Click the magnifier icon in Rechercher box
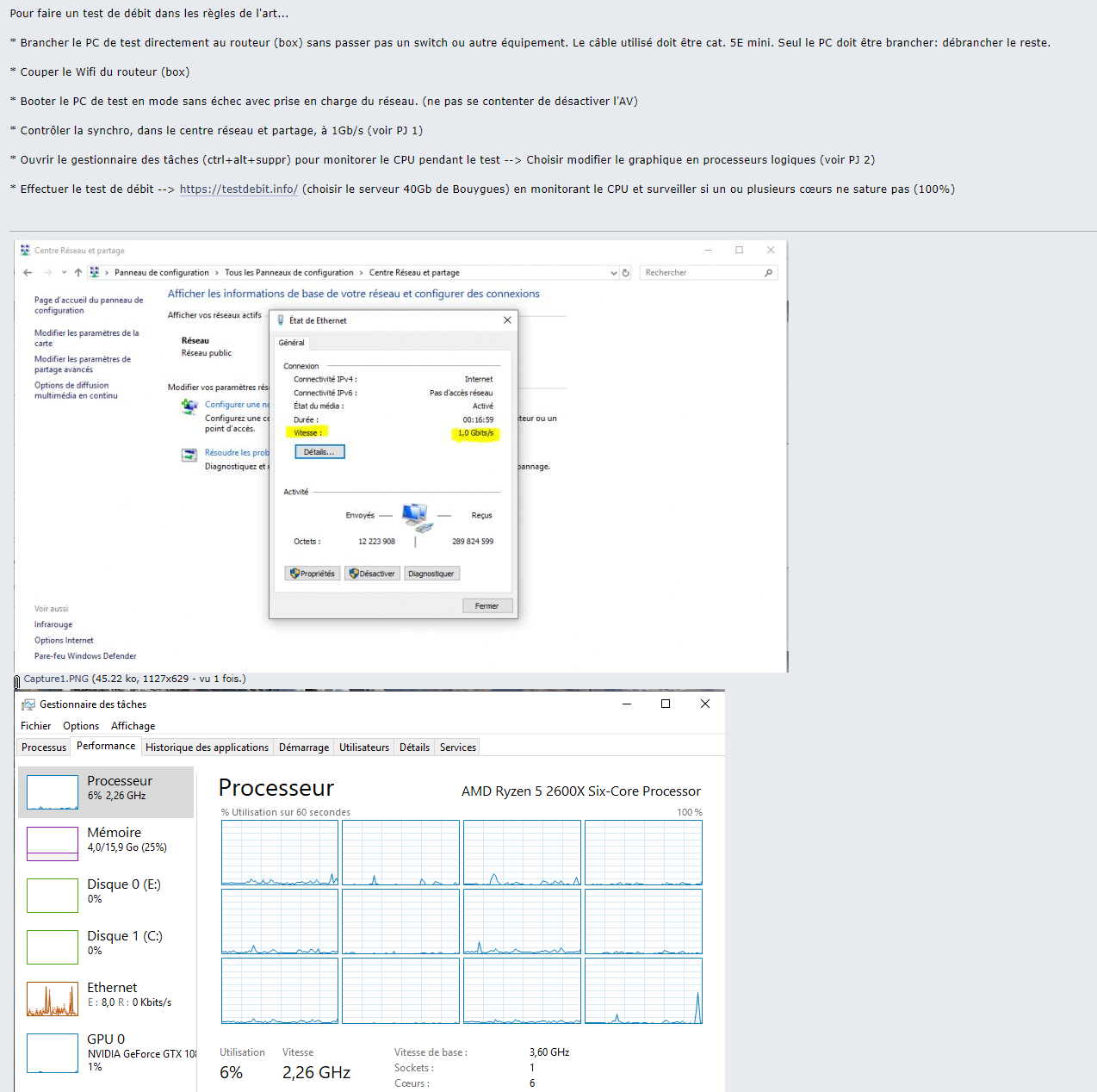Image resolution: width=1097 pixels, height=1092 pixels. click(768, 273)
